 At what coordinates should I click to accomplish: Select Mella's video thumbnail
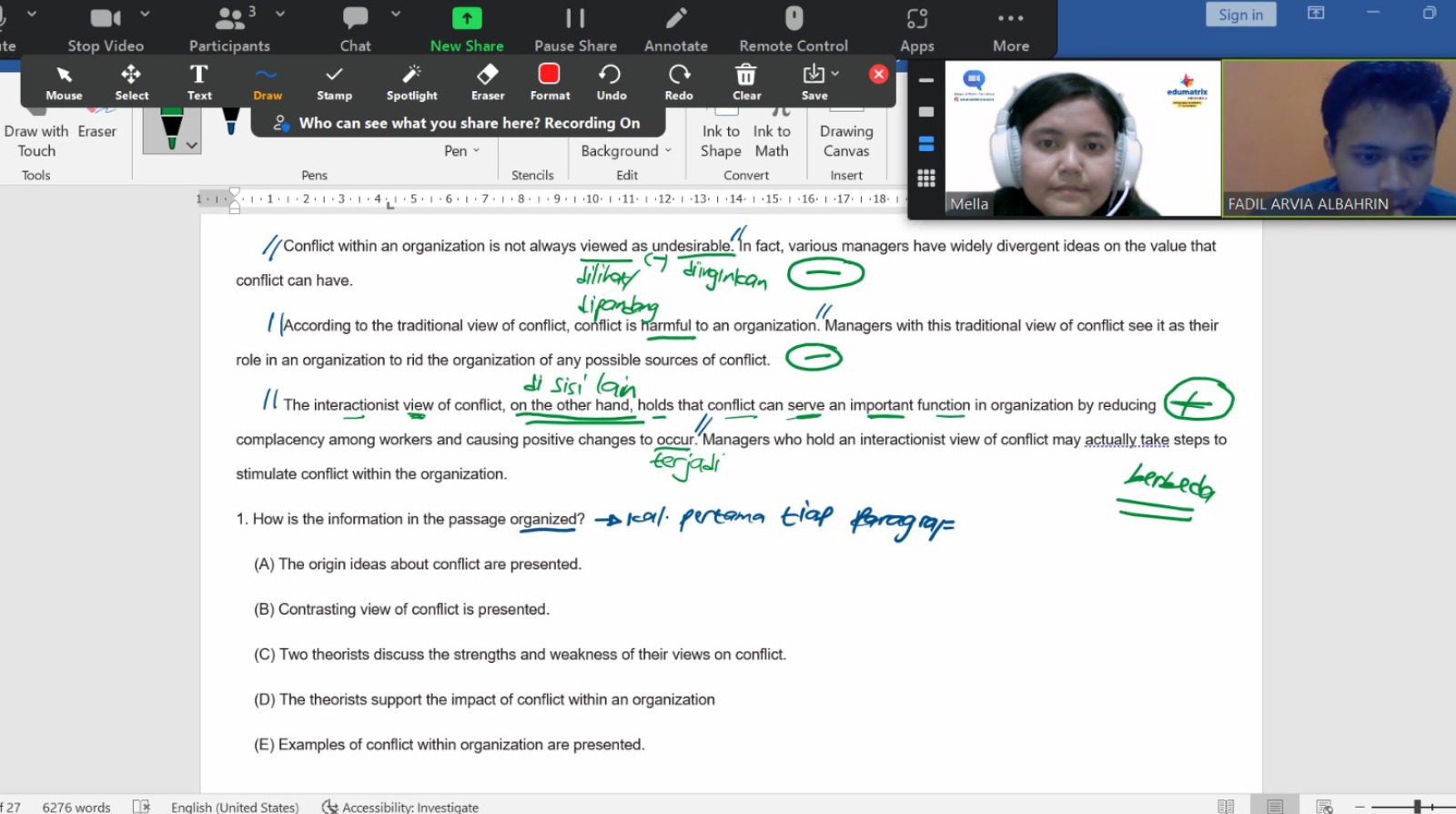click(1083, 138)
